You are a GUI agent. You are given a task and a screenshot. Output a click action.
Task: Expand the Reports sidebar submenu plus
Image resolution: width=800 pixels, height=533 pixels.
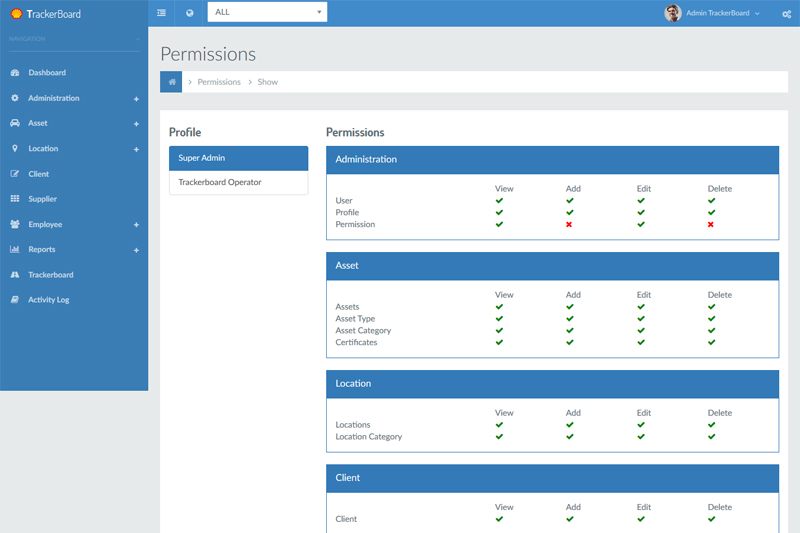pos(136,250)
